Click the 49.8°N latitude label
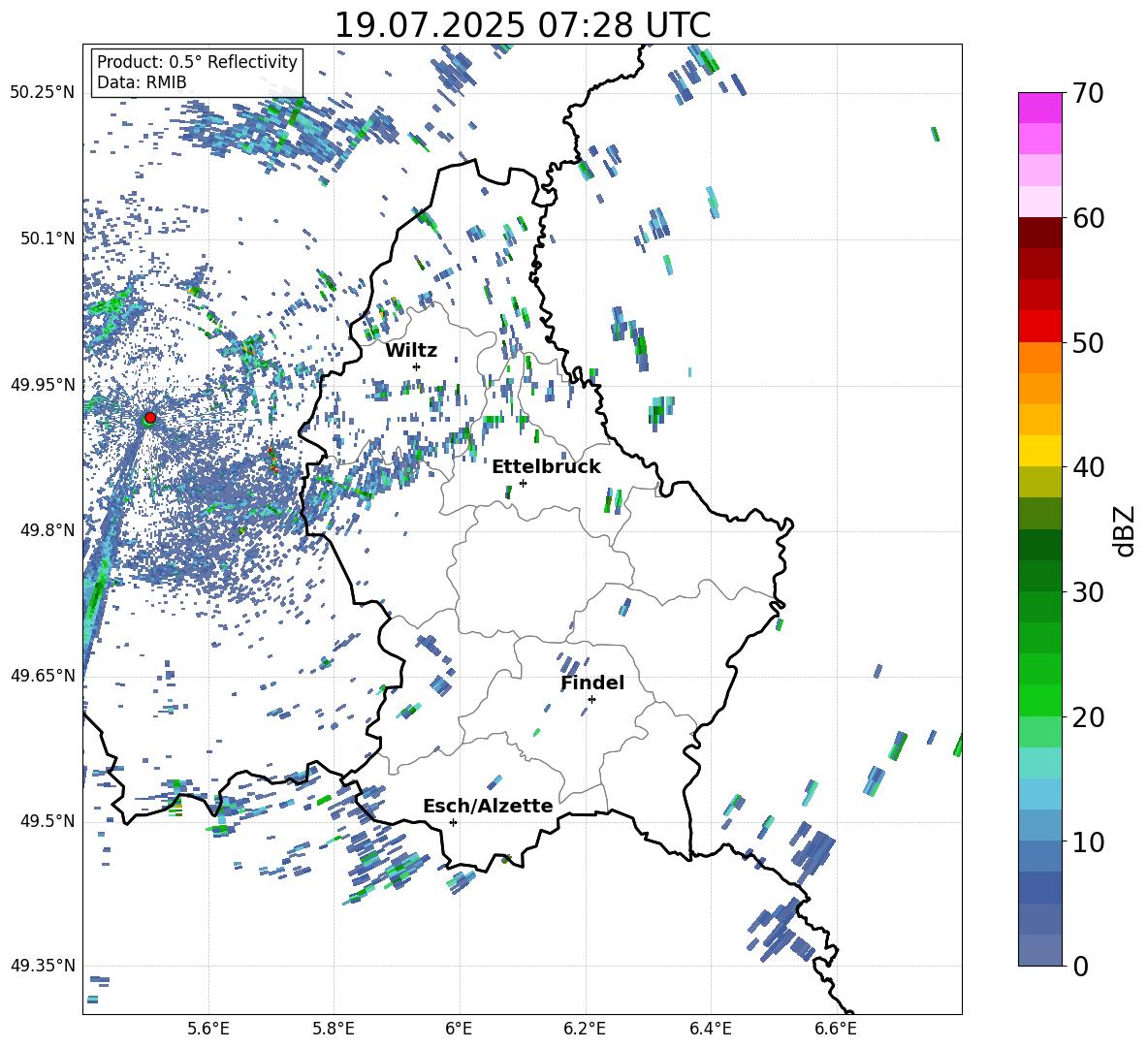 point(48,530)
